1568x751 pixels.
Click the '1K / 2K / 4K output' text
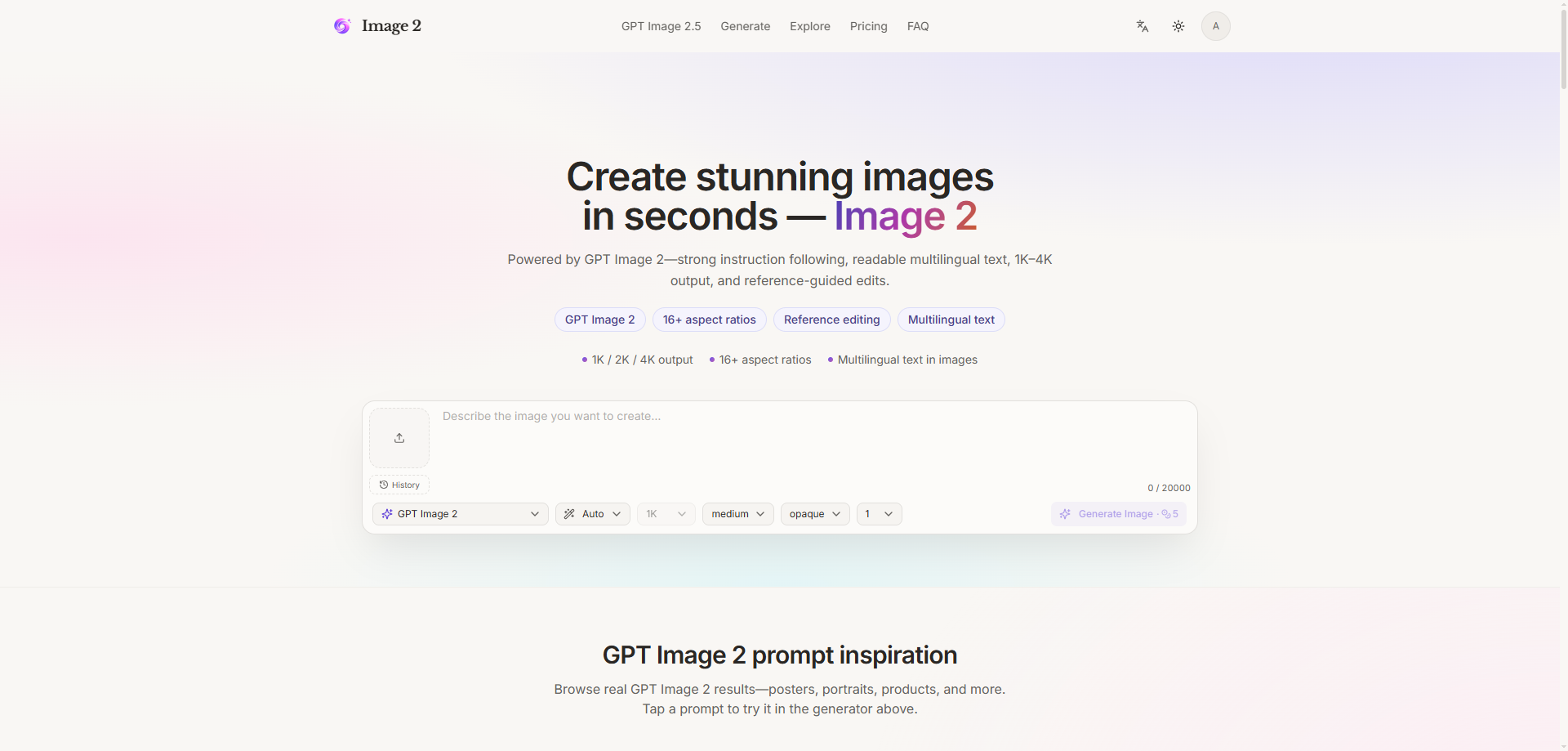pyautogui.click(x=642, y=360)
